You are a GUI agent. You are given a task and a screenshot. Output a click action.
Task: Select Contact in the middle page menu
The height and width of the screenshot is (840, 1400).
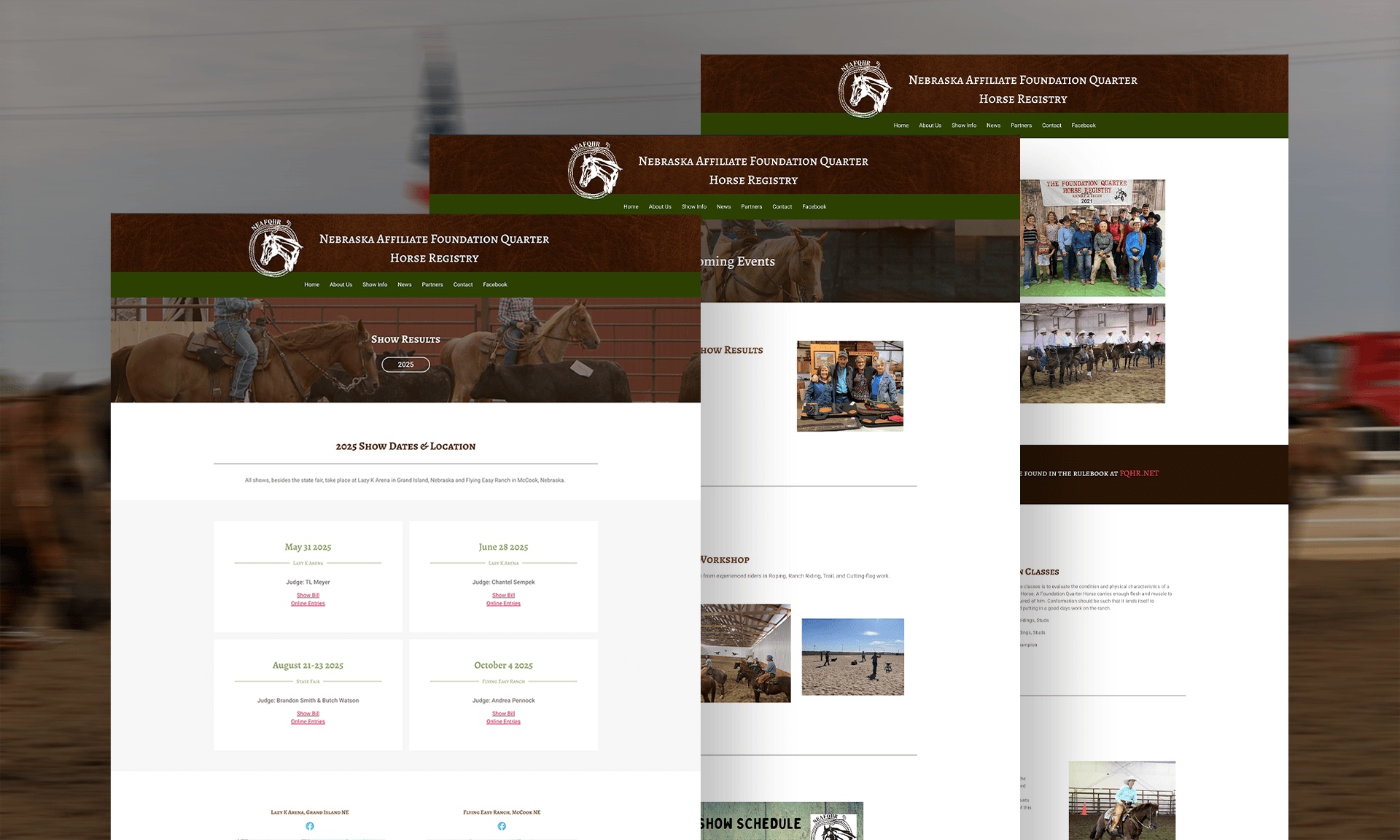(x=782, y=206)
